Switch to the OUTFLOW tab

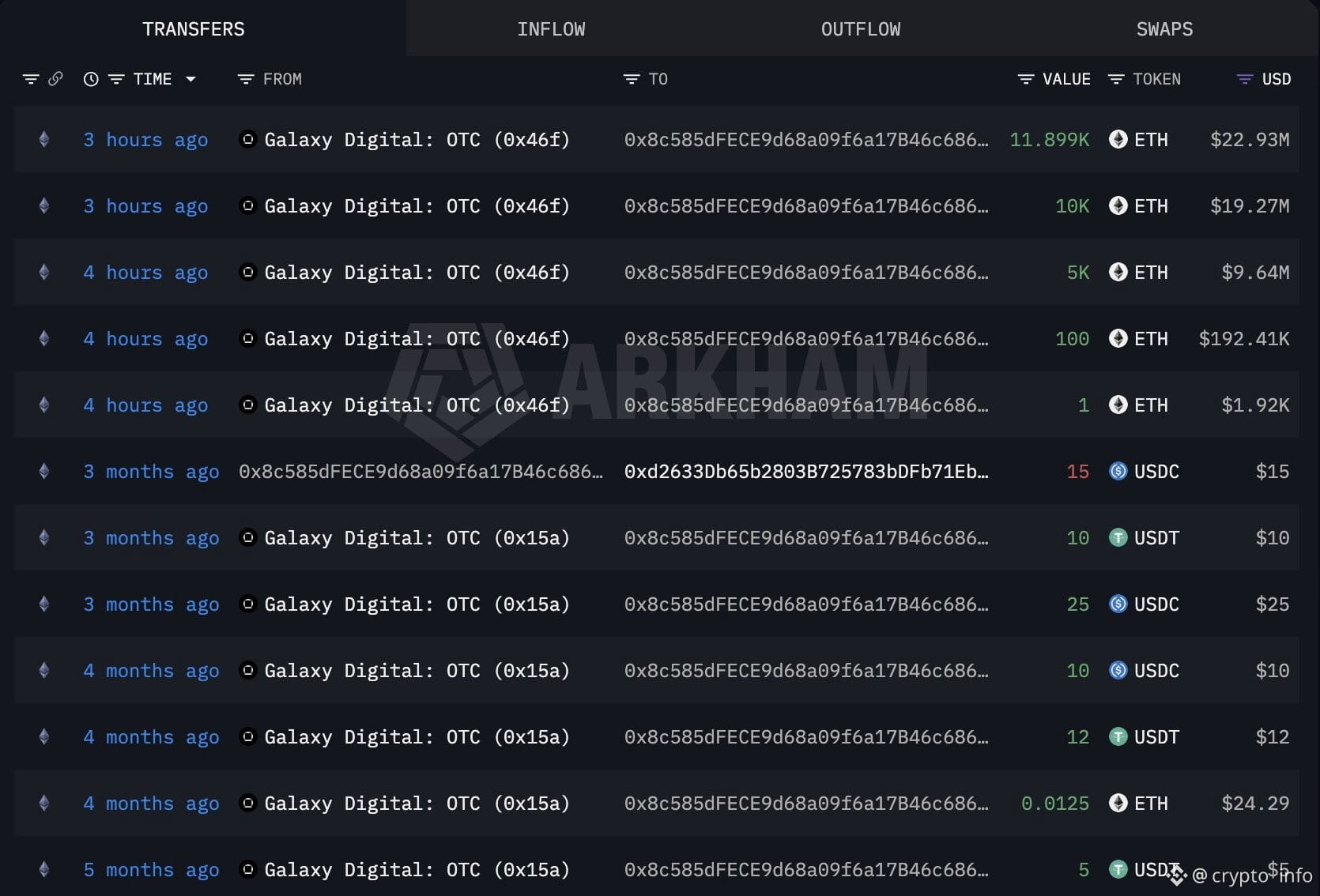click(x=861, y=29)
